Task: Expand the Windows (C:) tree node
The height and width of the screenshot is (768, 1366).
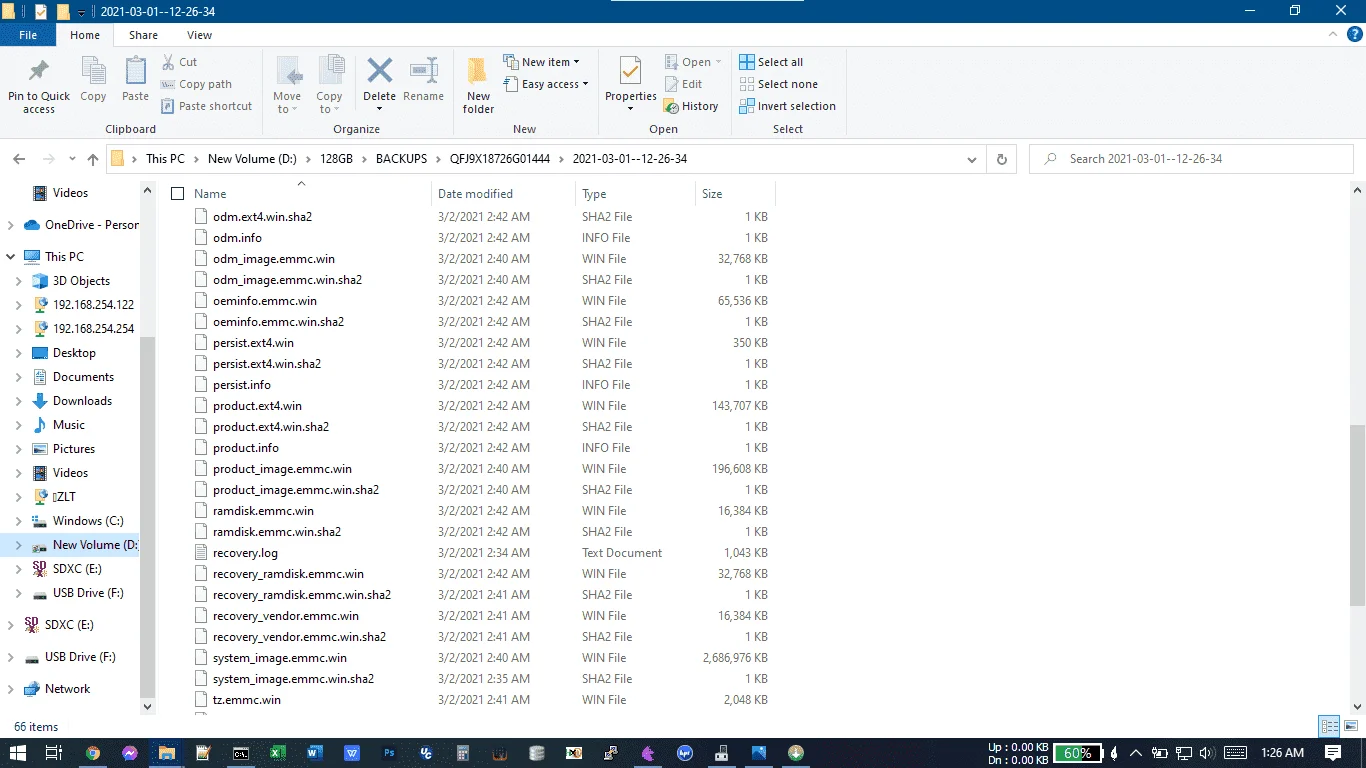Action: (x=19, y=521)
